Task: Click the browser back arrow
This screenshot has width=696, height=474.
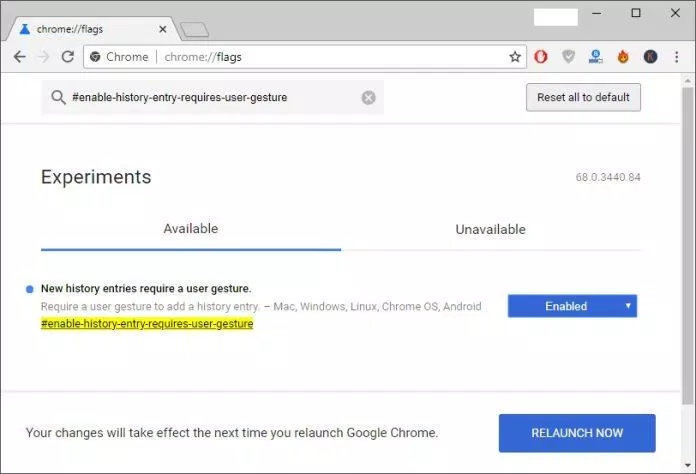Action: tap(20, 57)
